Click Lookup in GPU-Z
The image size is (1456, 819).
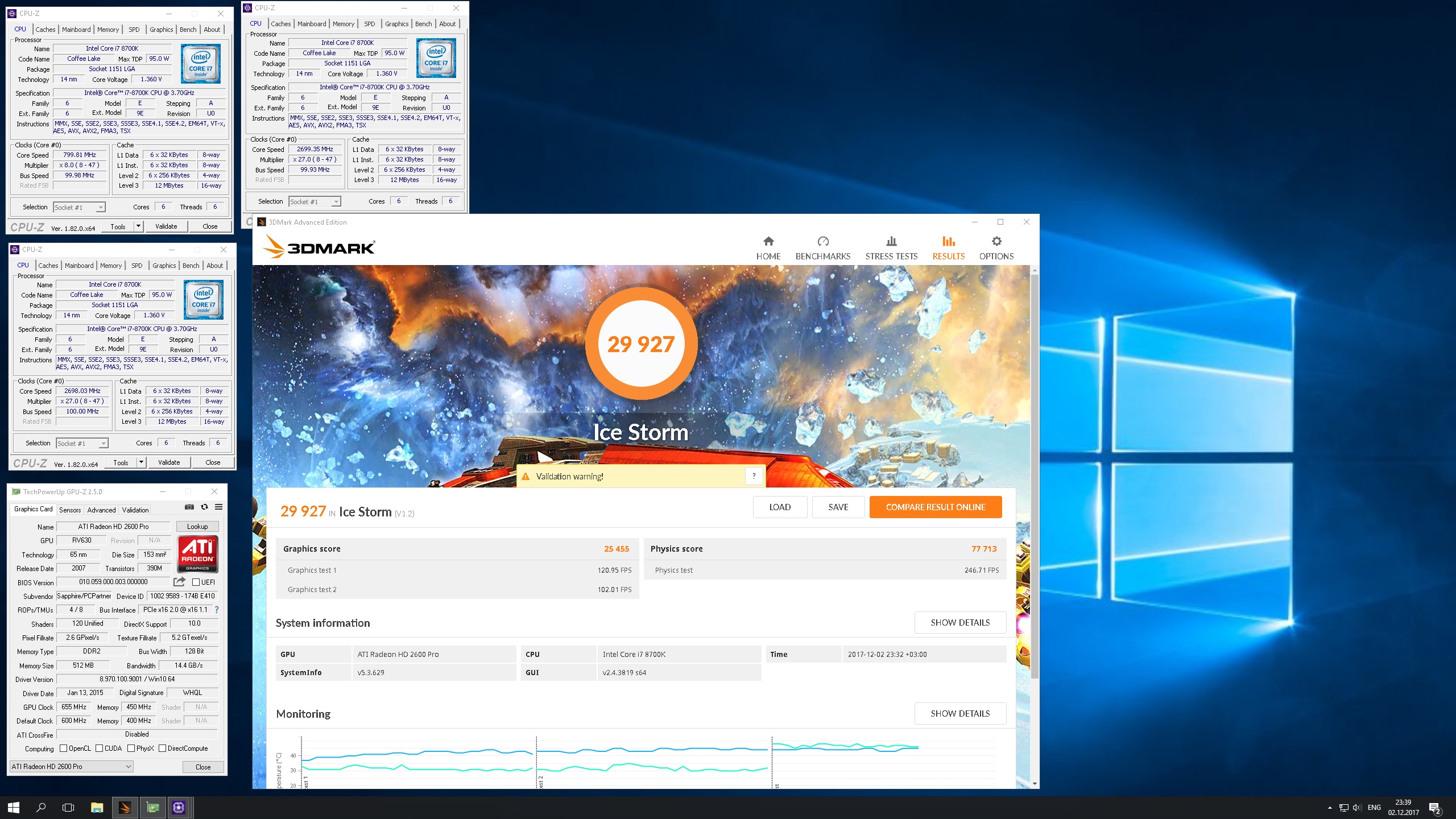point(197,527)
